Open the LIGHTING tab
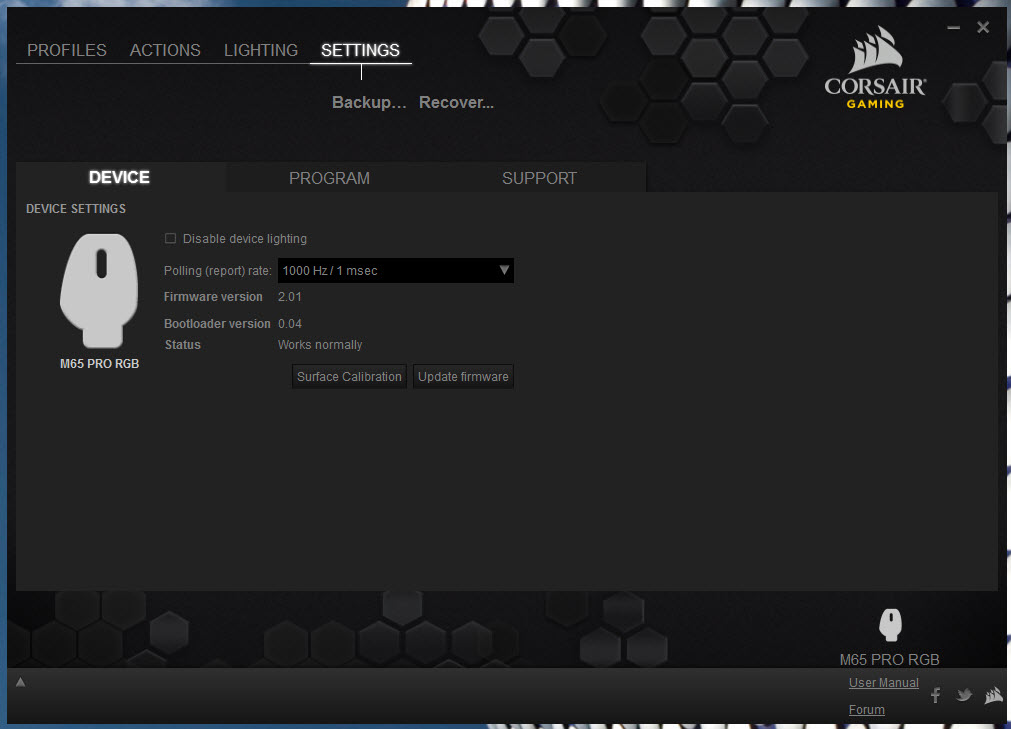 coord(260,50)
